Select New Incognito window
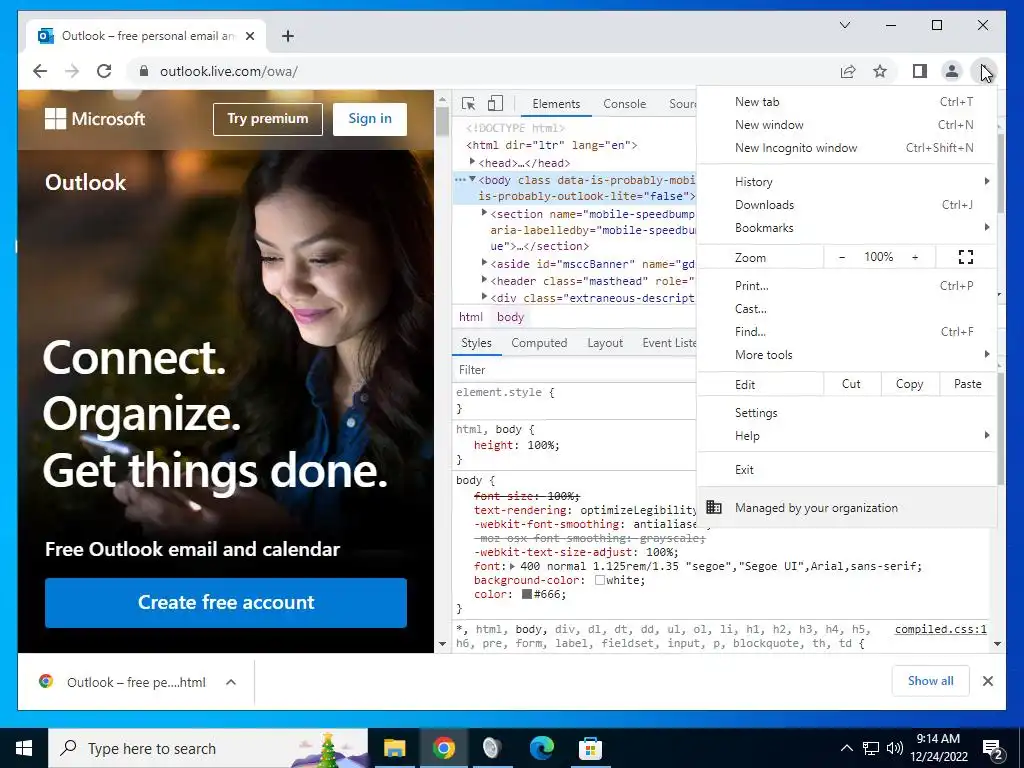 847,148
